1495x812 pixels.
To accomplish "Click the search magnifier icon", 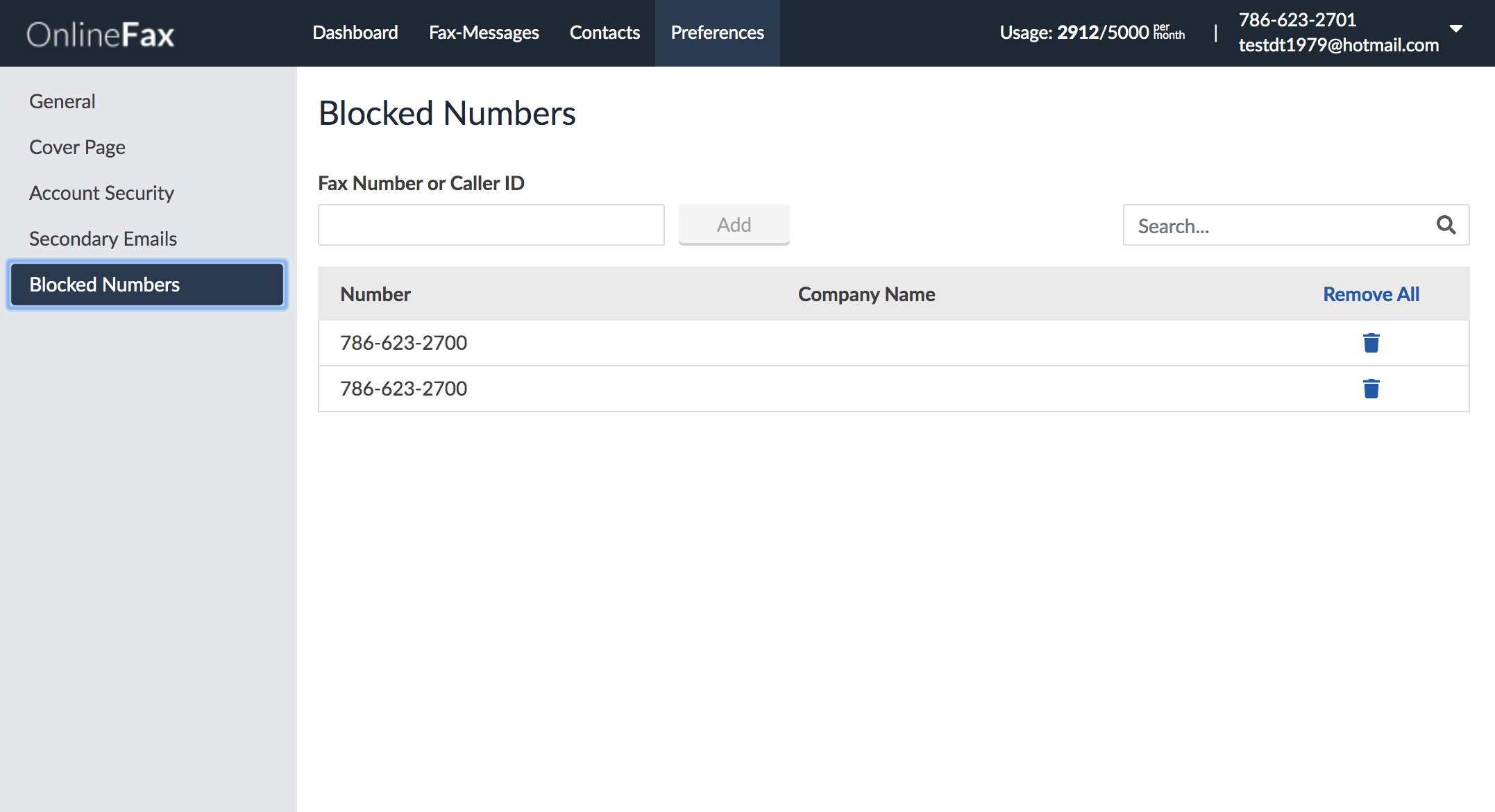I will pos(1446,225).
